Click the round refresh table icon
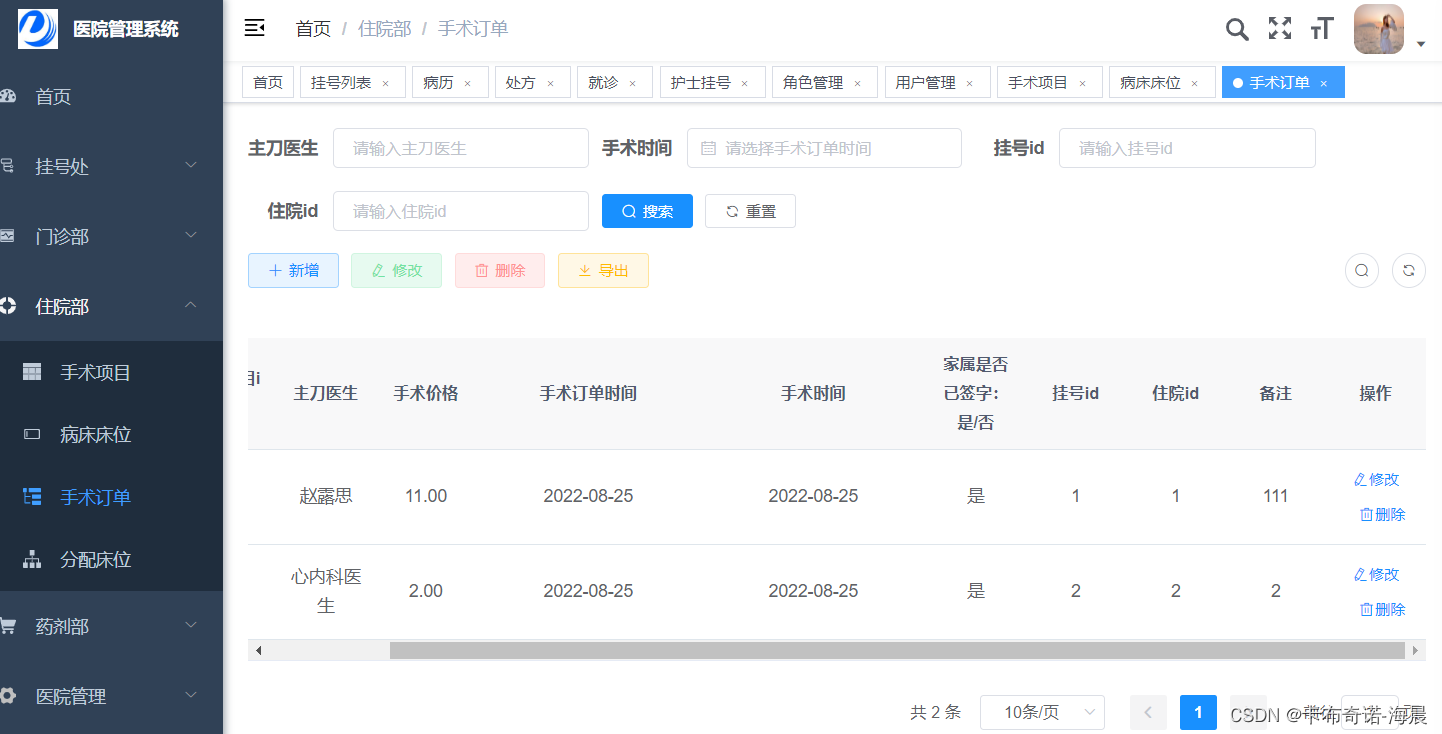The image size is (1442, 734). click(1409, 270)
